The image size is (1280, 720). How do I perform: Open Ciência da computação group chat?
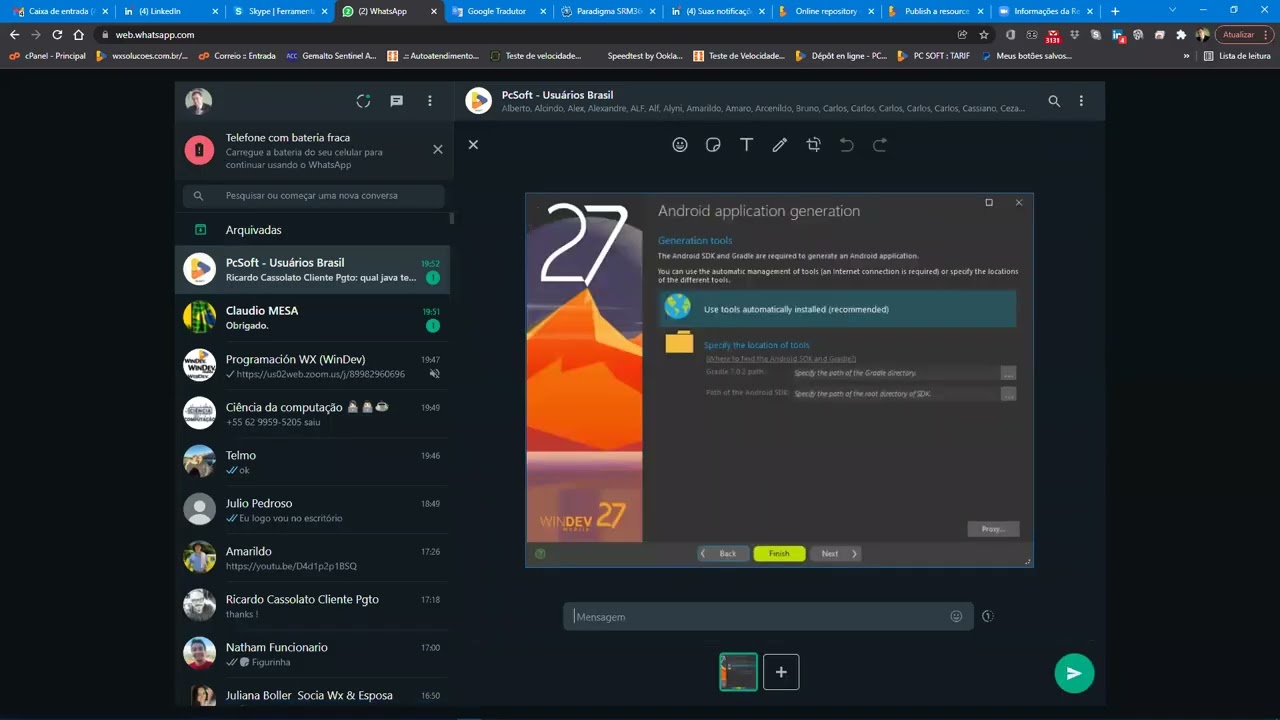(312, 414)
